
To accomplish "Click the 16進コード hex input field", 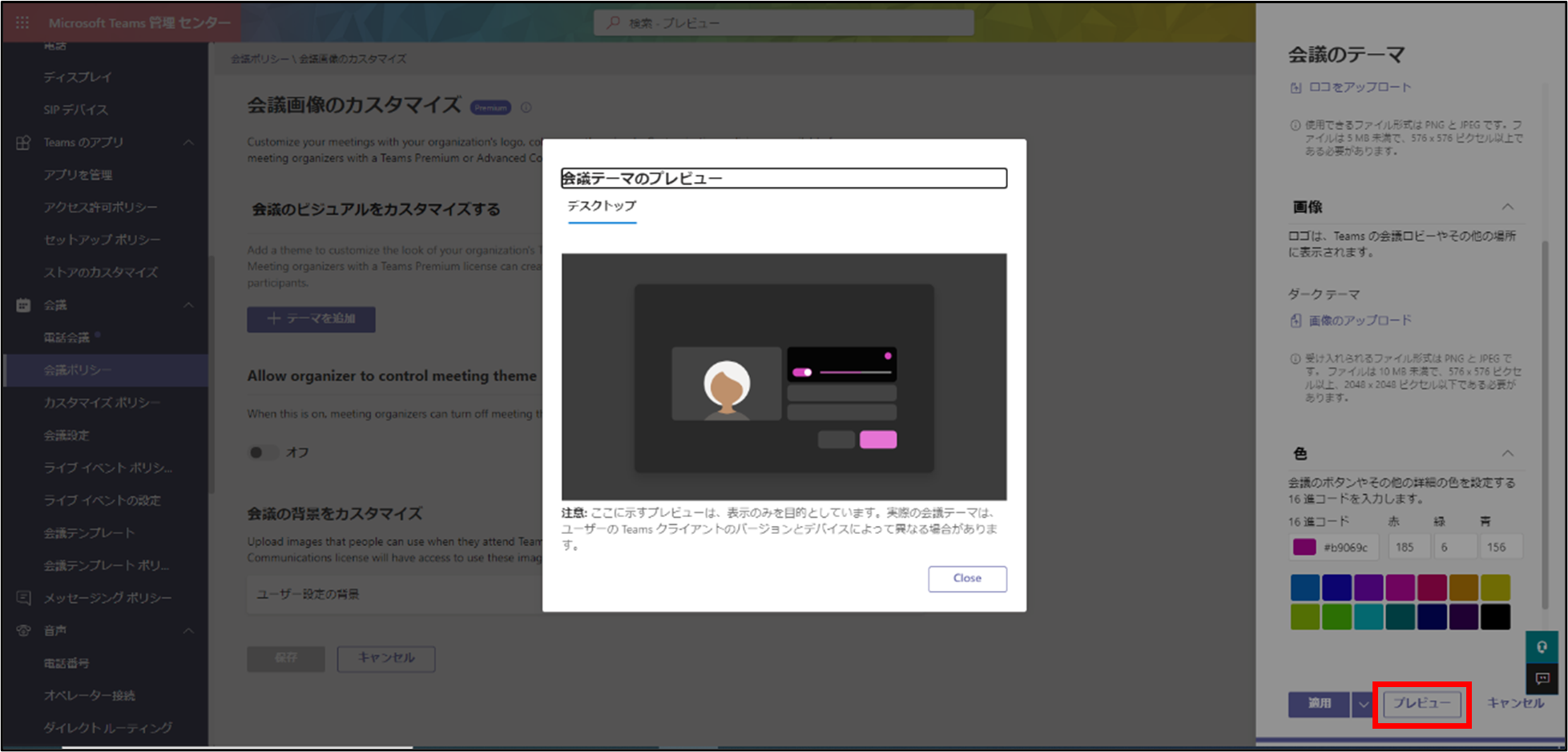I will point(1346,548).
